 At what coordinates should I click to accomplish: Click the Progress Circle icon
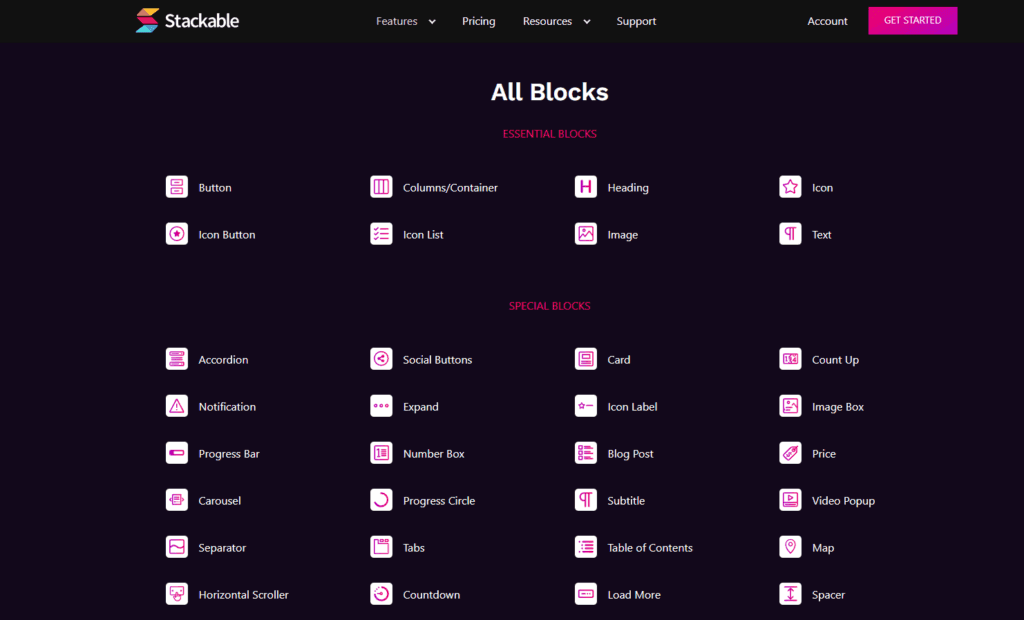381,500
